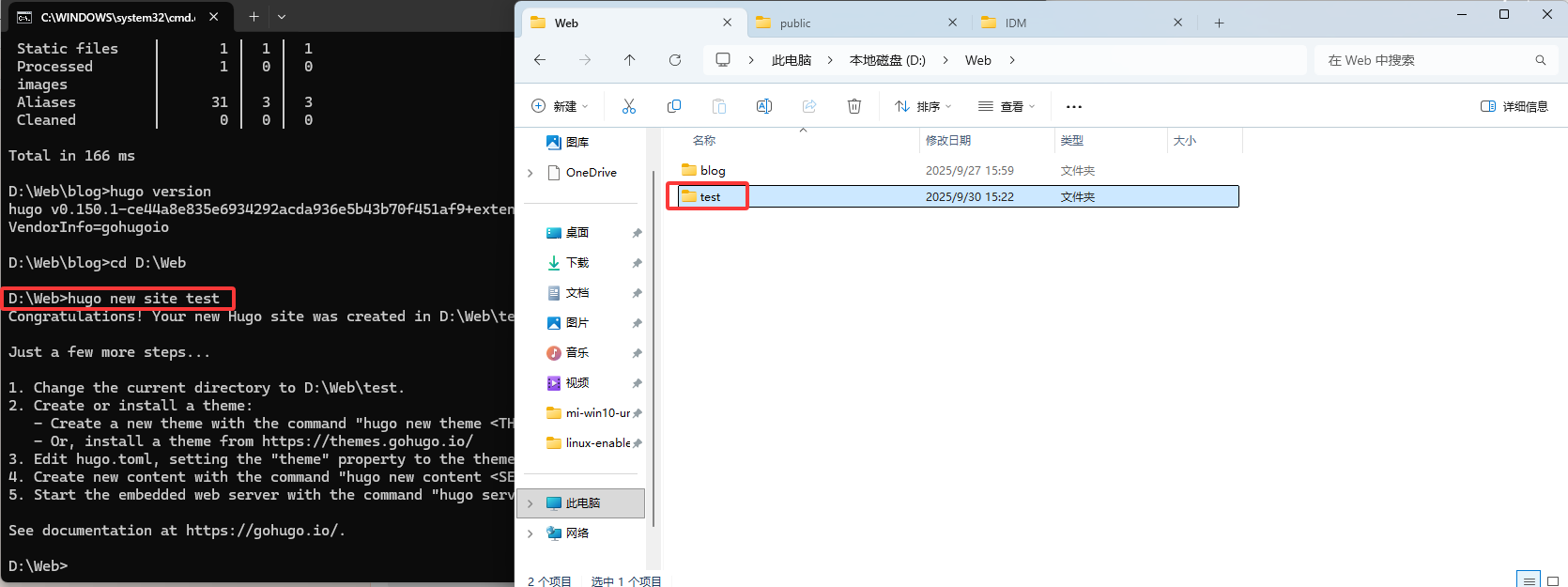1568x587 pixels.
Task: Open the 新建 dropdown menu
Action: (560, 106)
